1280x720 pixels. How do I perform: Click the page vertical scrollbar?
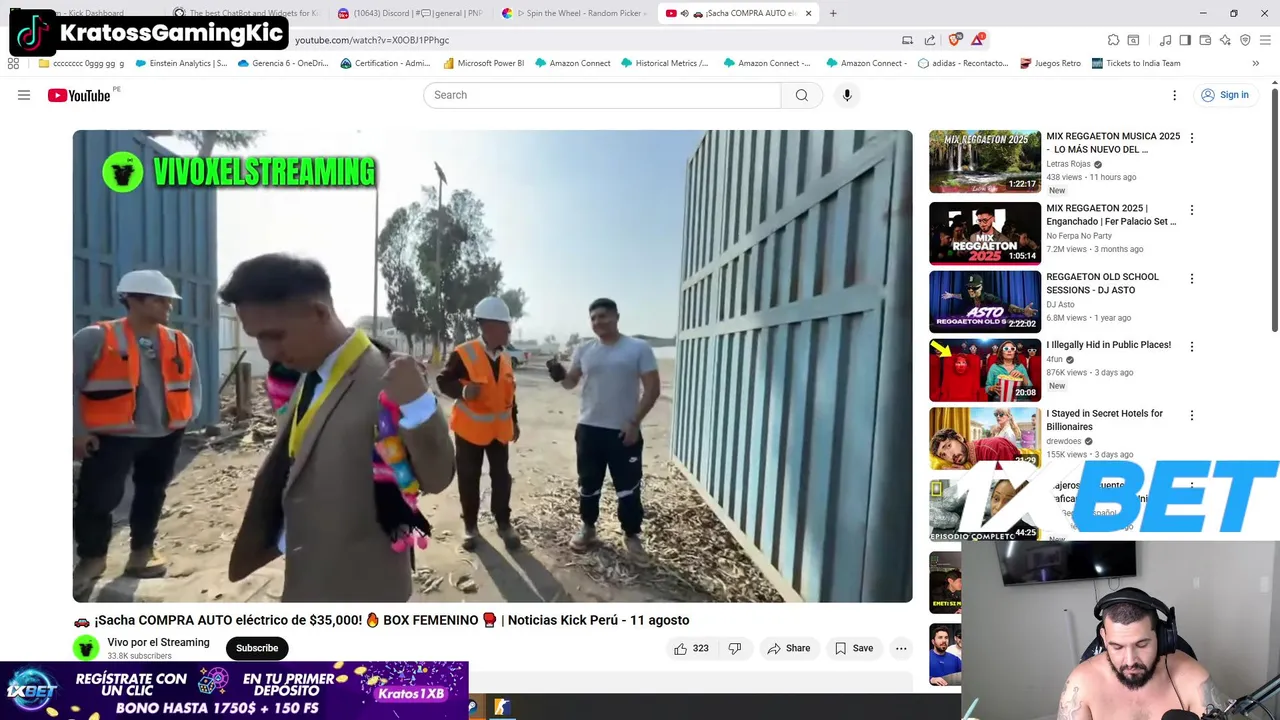pos(1274,210)
